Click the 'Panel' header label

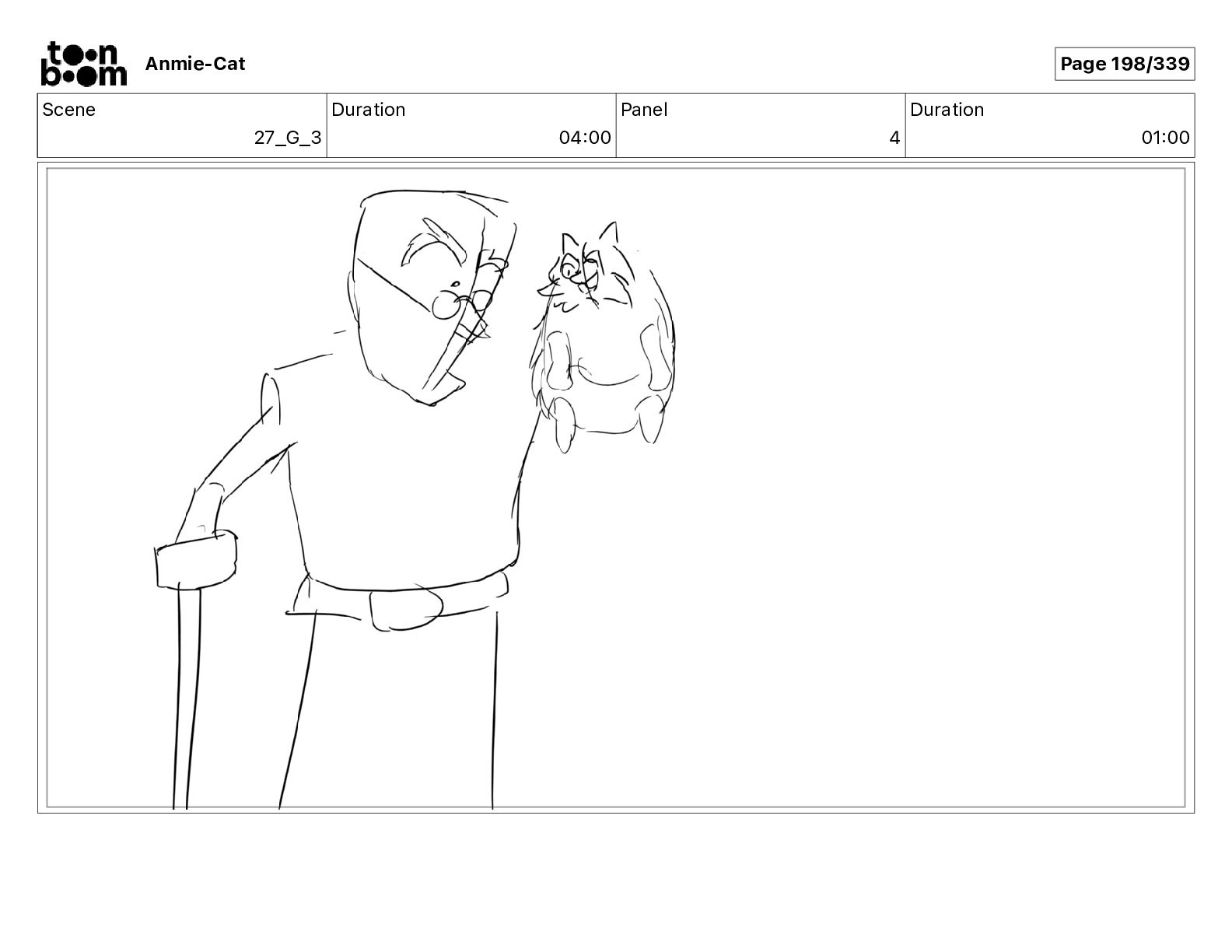(644, 110)
